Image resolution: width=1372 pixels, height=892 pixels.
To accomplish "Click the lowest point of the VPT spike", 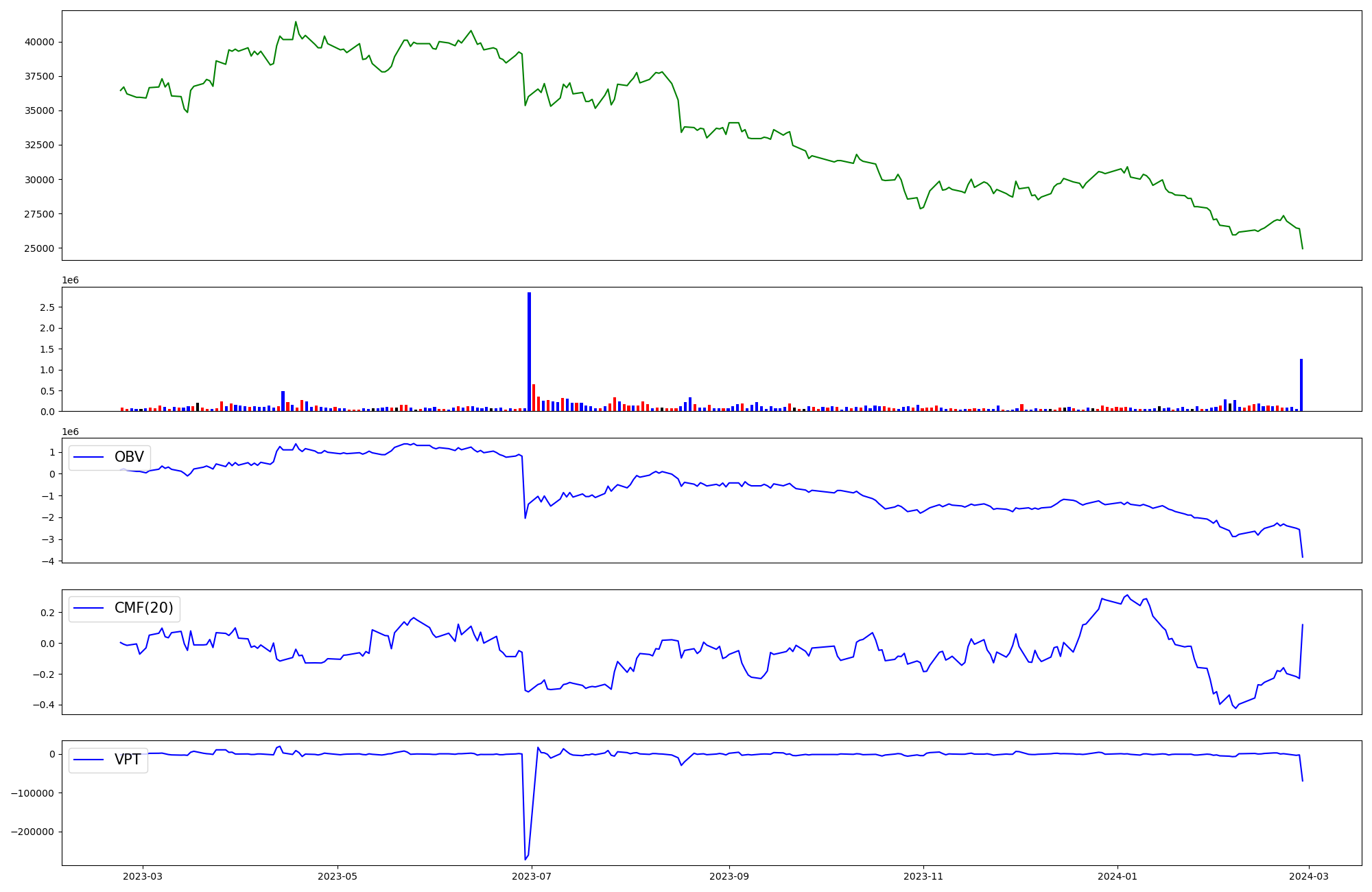I will [525, 859].
